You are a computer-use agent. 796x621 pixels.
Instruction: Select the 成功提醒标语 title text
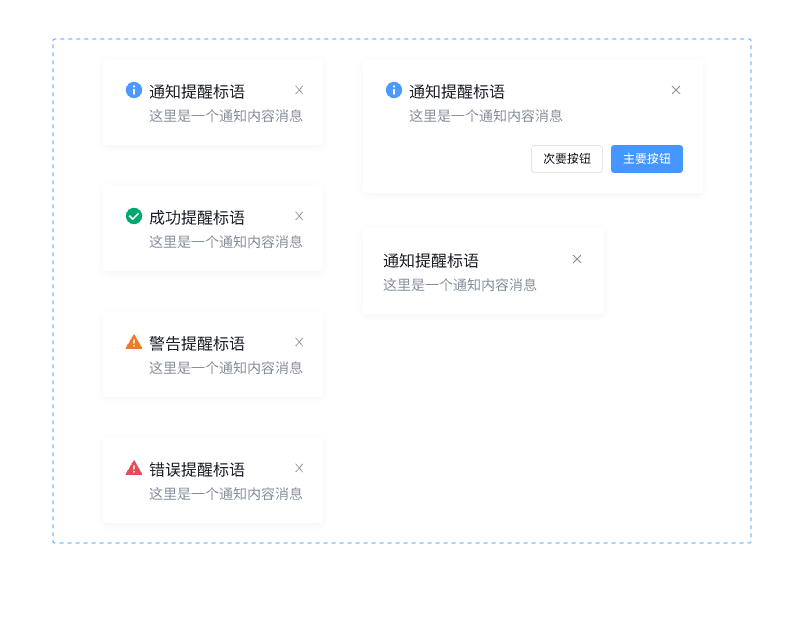pyautogui.click(x=197, y=217)
